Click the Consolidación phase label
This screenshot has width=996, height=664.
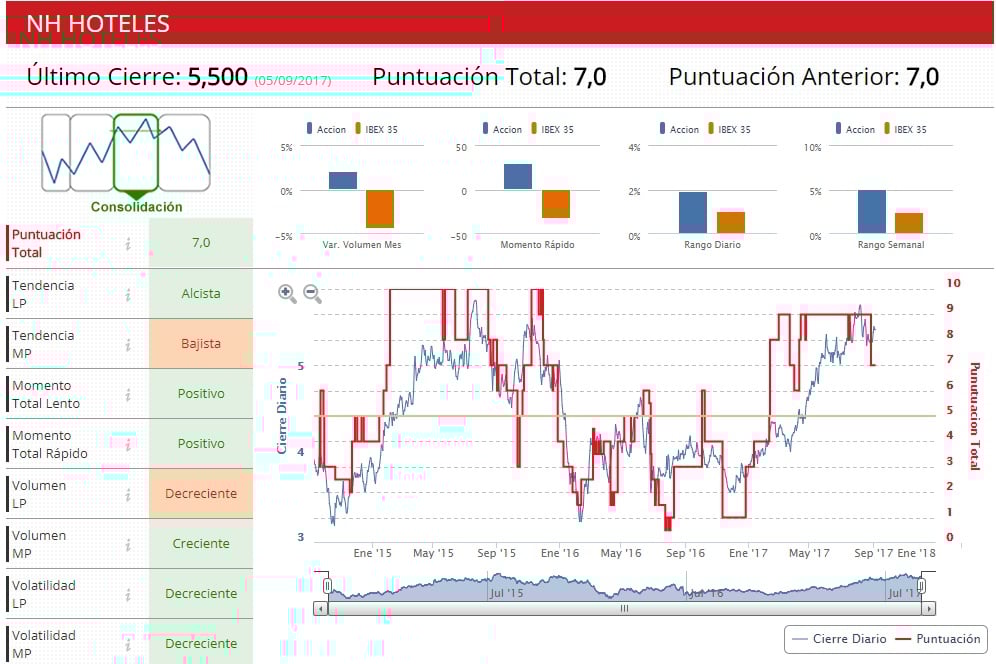click(x=137, y=207)
